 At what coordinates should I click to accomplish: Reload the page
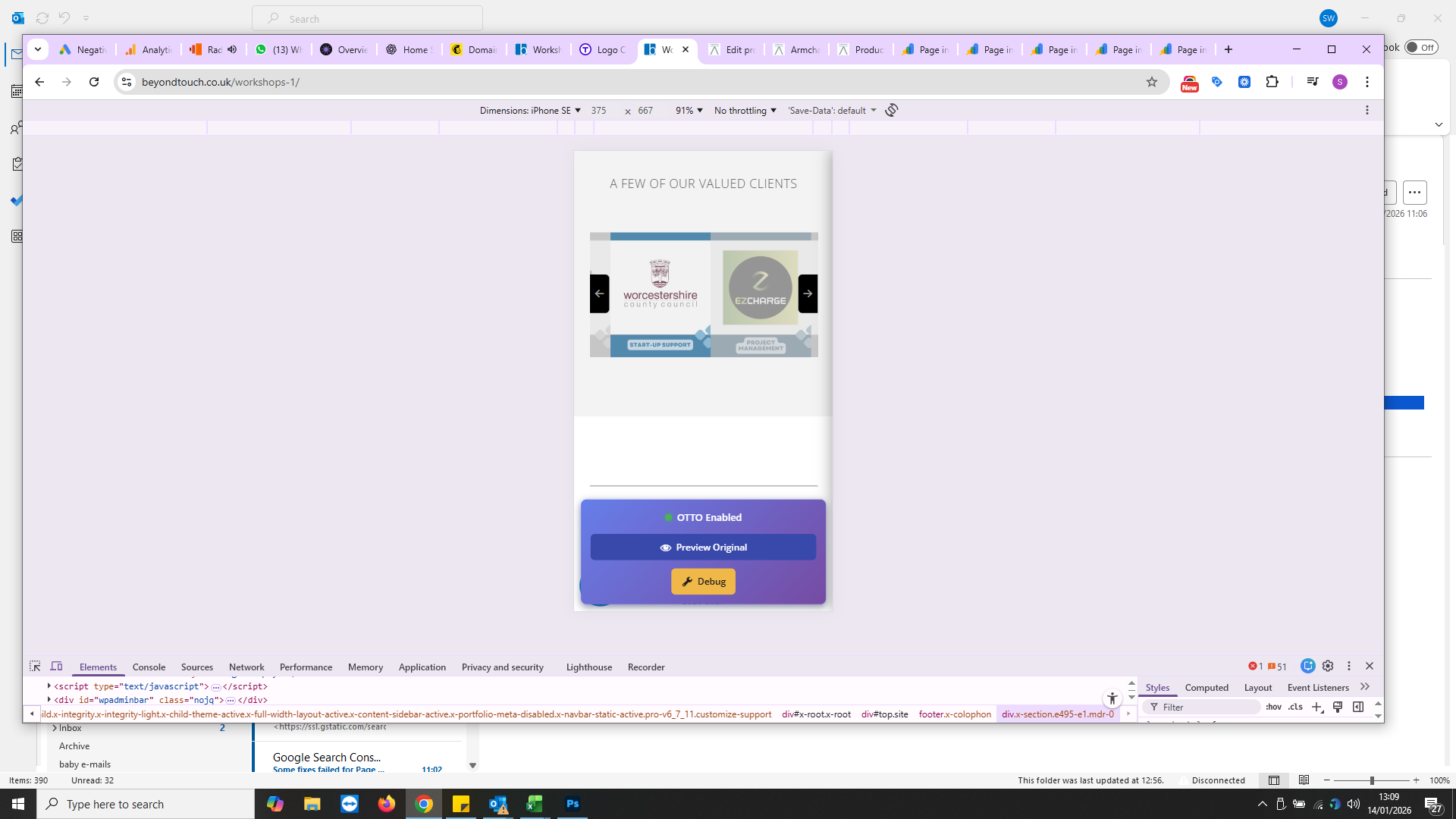(x=94, y=82)
